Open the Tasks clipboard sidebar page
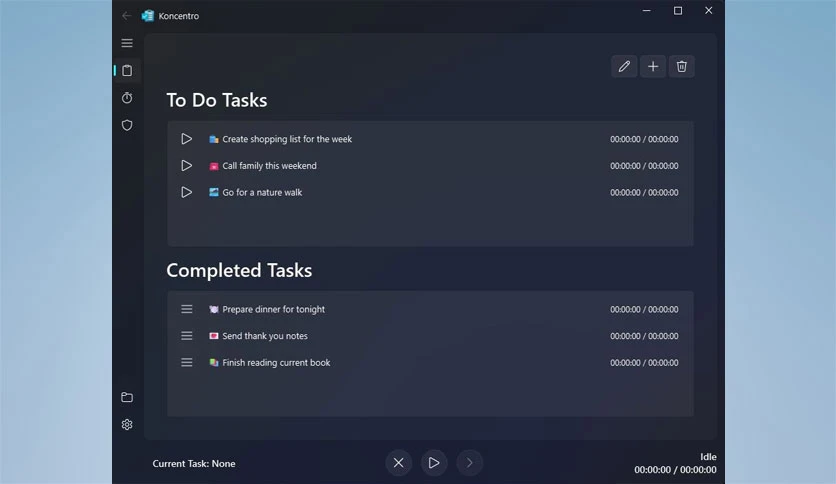The image size is (836, 484). point(127,70)
